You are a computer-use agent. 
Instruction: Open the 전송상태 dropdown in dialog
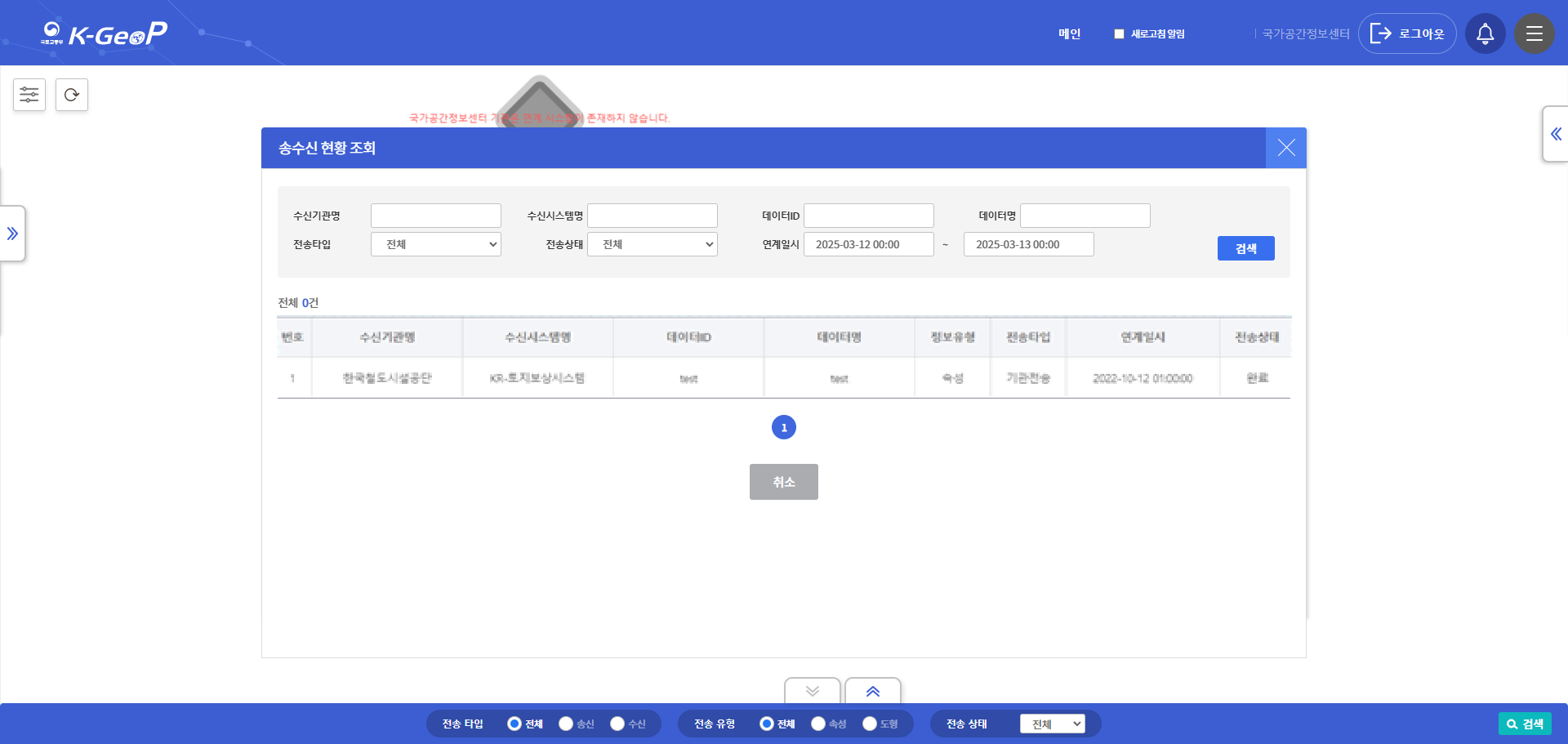(x=652, y=244)
